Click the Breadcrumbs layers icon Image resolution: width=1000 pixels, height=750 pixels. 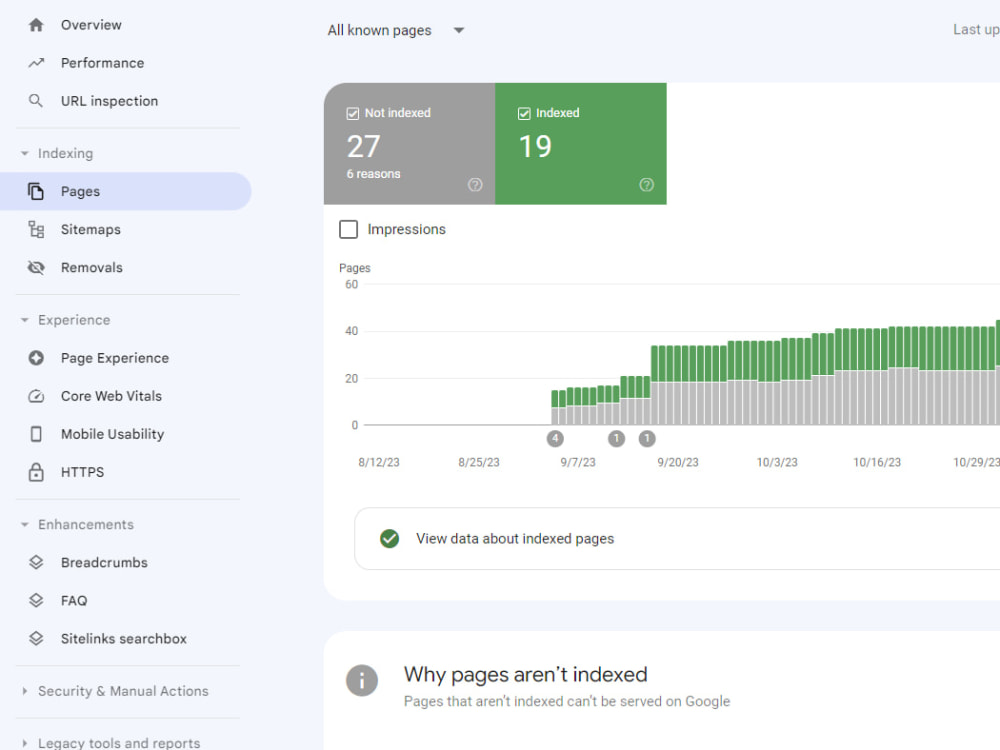pyautogui.click(x=36, y=562)
